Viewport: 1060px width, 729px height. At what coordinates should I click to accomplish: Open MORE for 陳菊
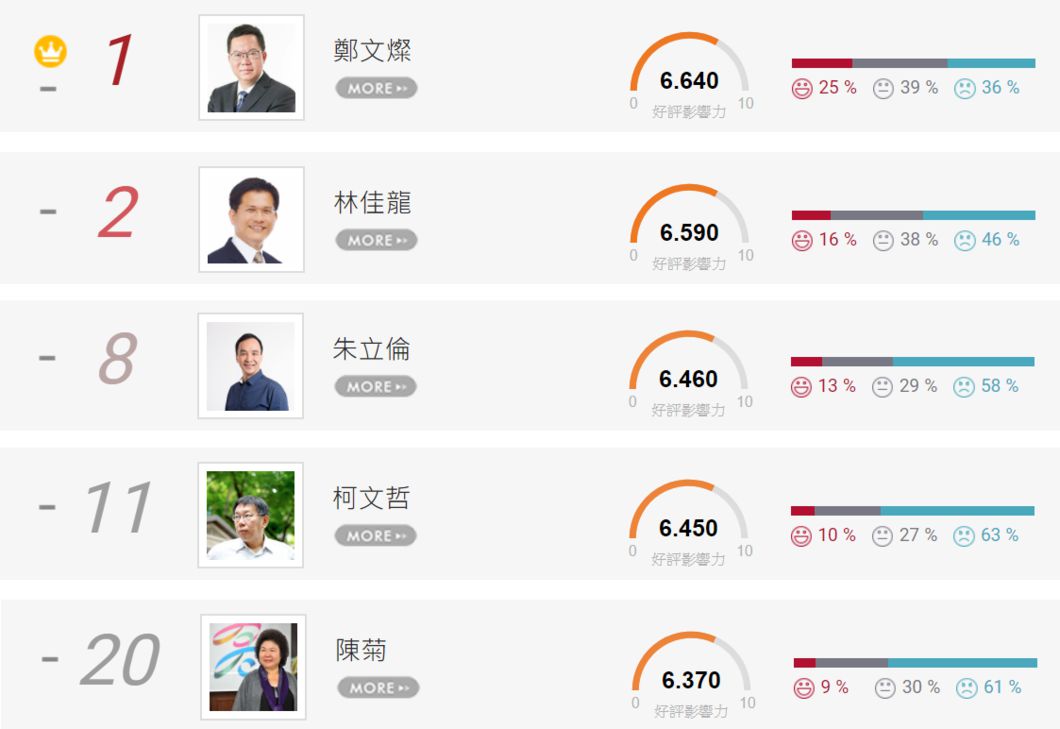tap(379, 688)
